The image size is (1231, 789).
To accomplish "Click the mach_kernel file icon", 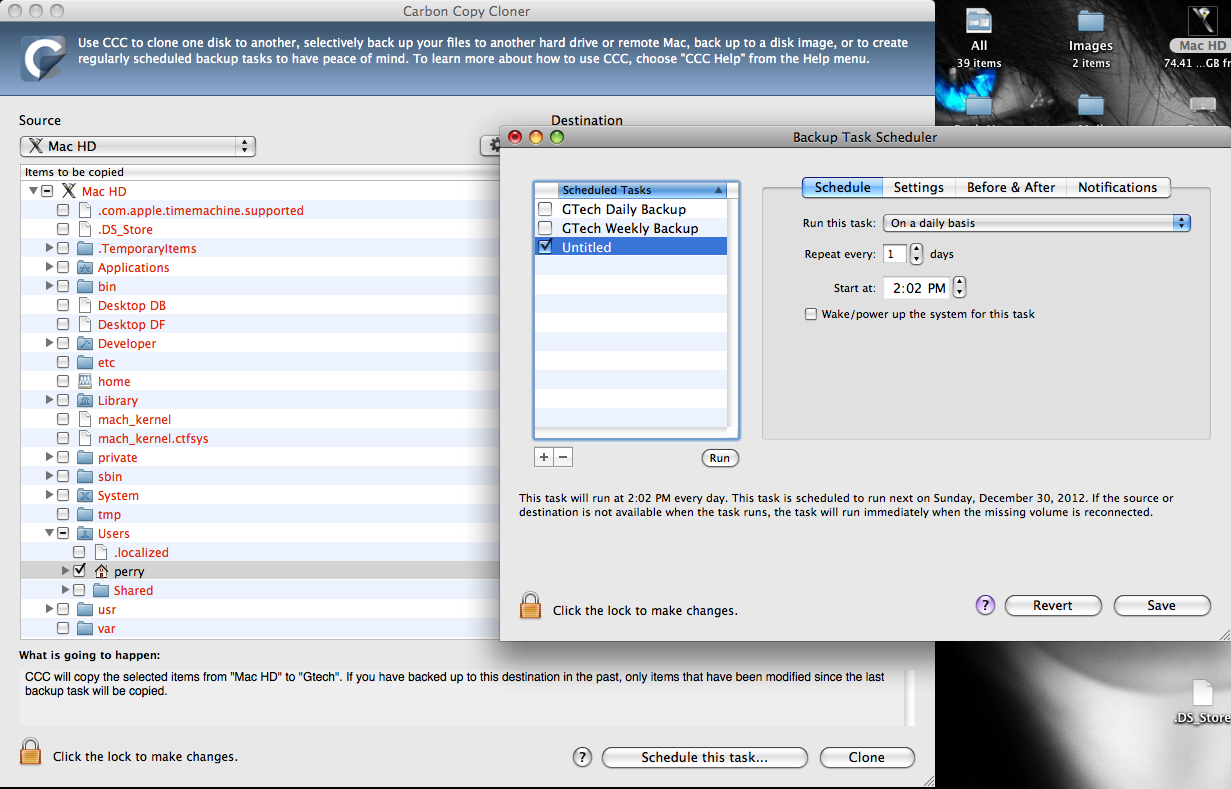I will tap(85, 420).
